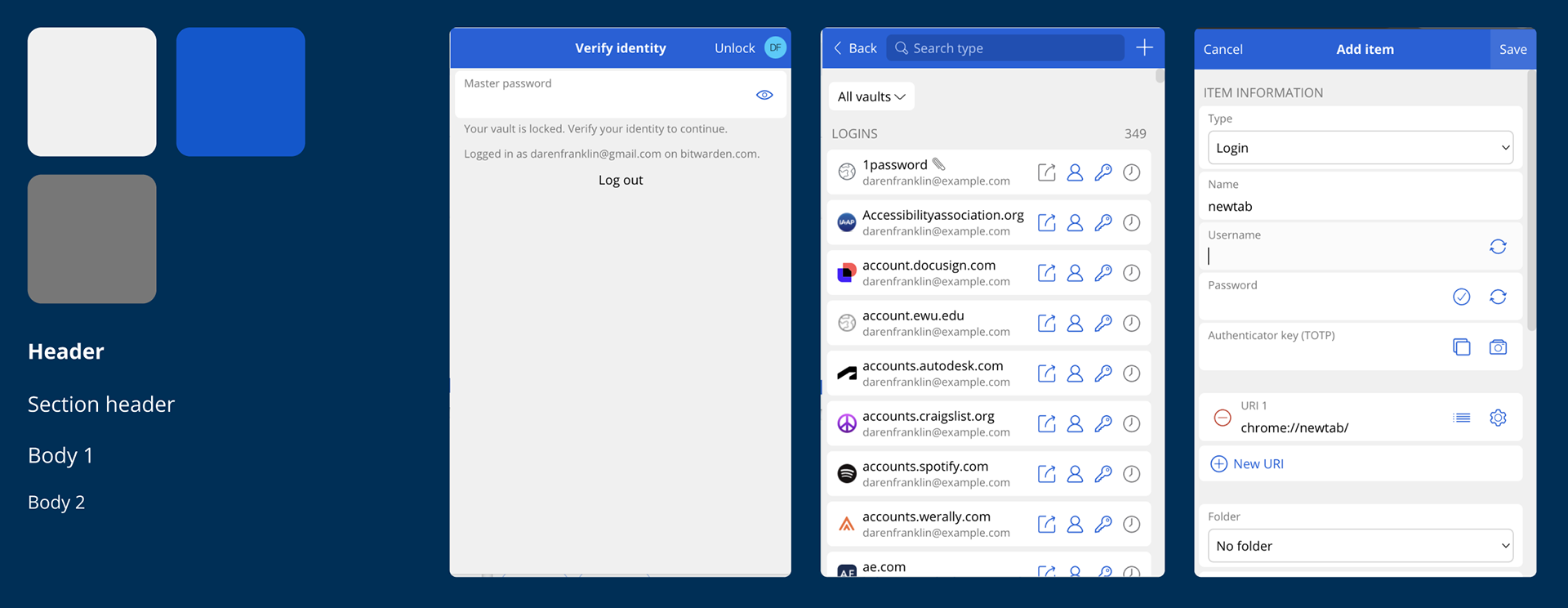The image size is (1568, 608).
Task: Click the Add item panel scrollbar
Action: pyautogui.click(x=1532, y=200)
